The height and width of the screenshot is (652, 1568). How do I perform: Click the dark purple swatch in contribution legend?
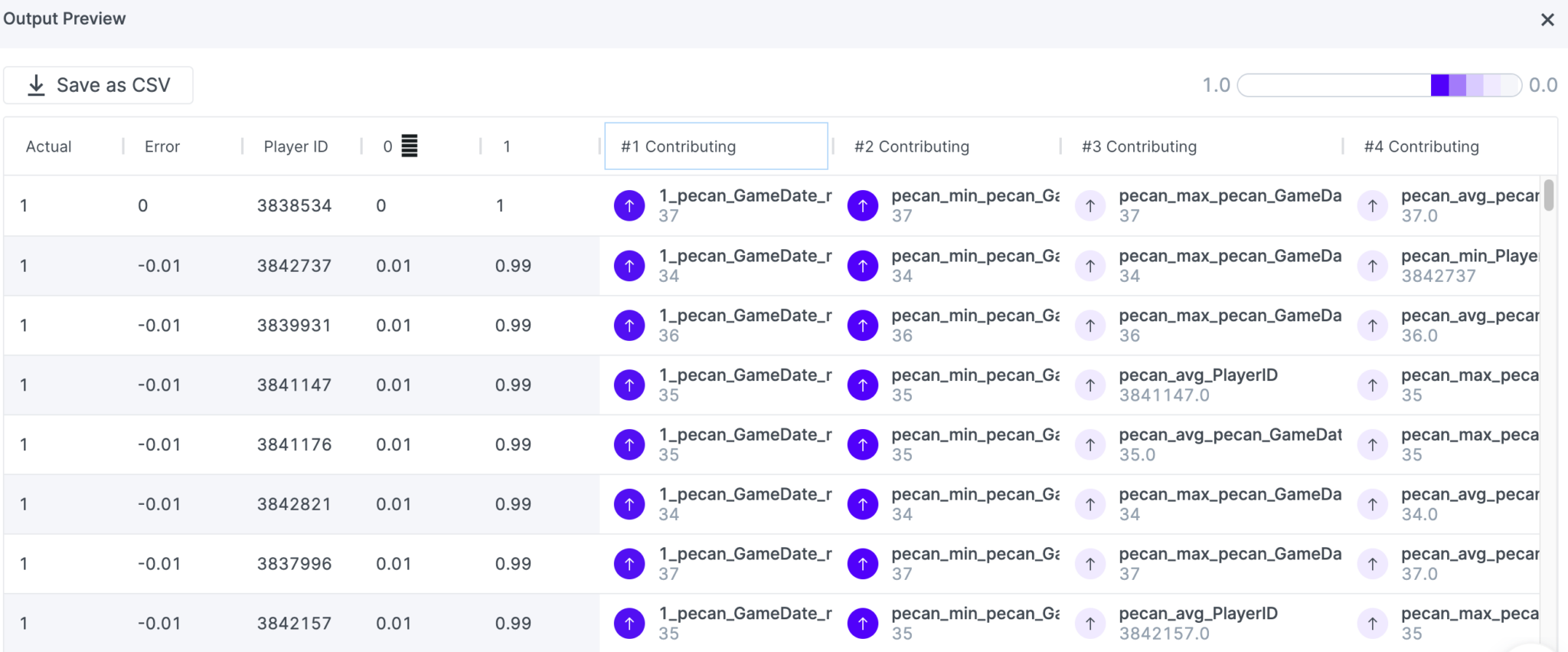click(x=1439, y=85)
